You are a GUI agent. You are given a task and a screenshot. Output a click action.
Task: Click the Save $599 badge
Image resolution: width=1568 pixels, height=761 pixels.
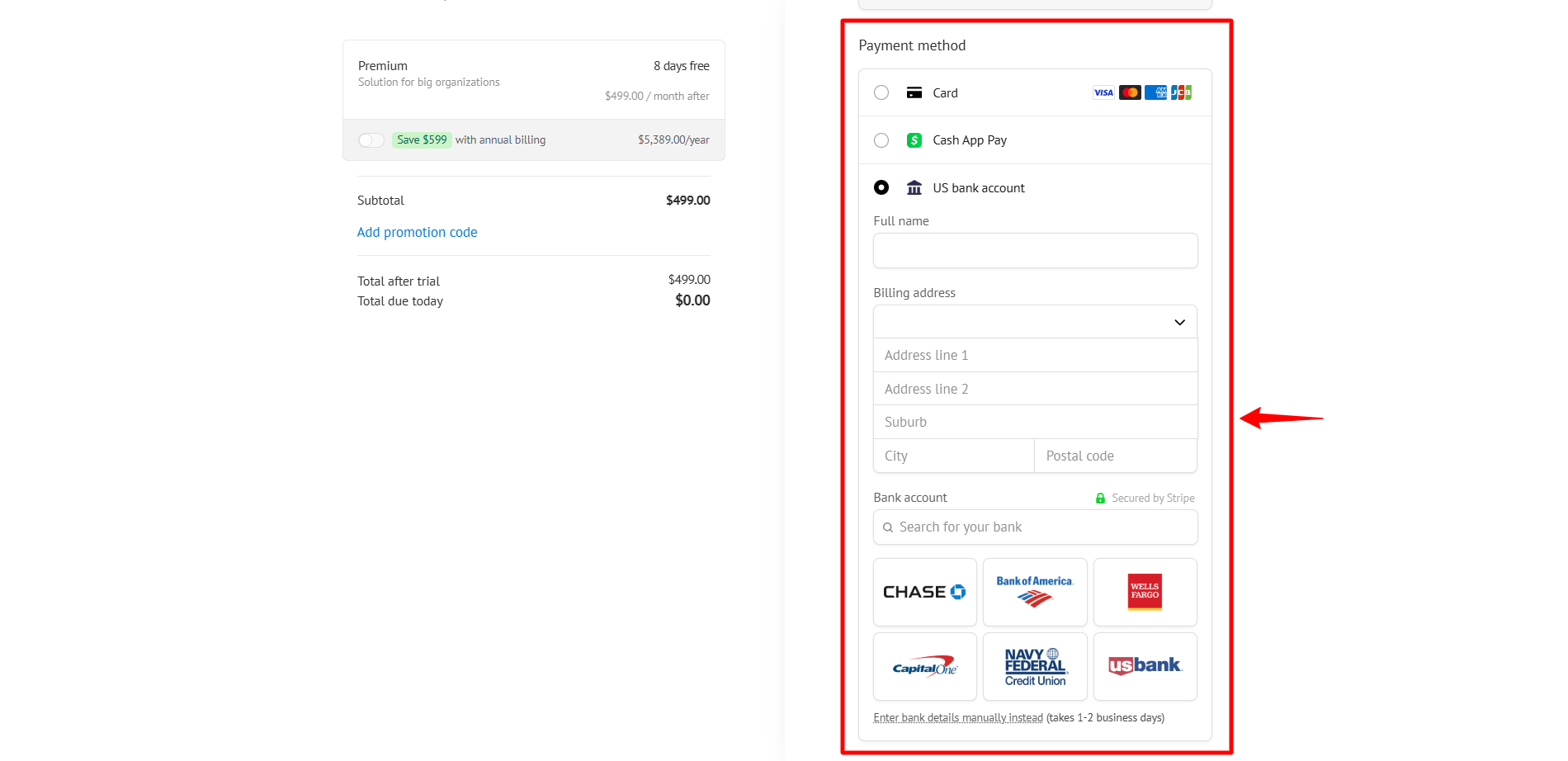tap(422, 140)
